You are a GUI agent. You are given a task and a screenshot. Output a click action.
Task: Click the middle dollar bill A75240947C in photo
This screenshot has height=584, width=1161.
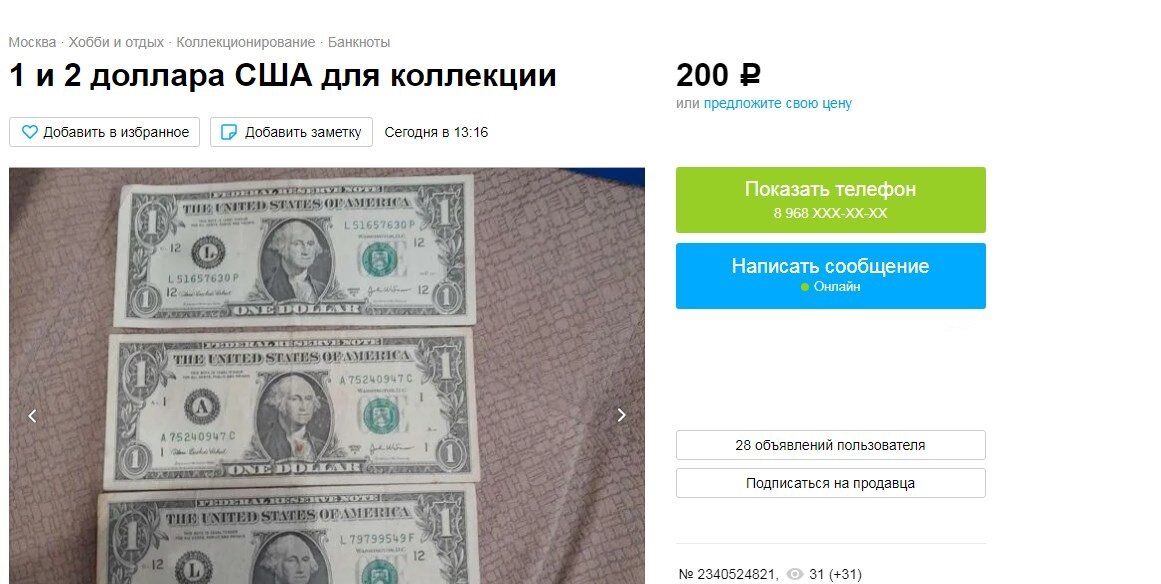click(289, 409)
